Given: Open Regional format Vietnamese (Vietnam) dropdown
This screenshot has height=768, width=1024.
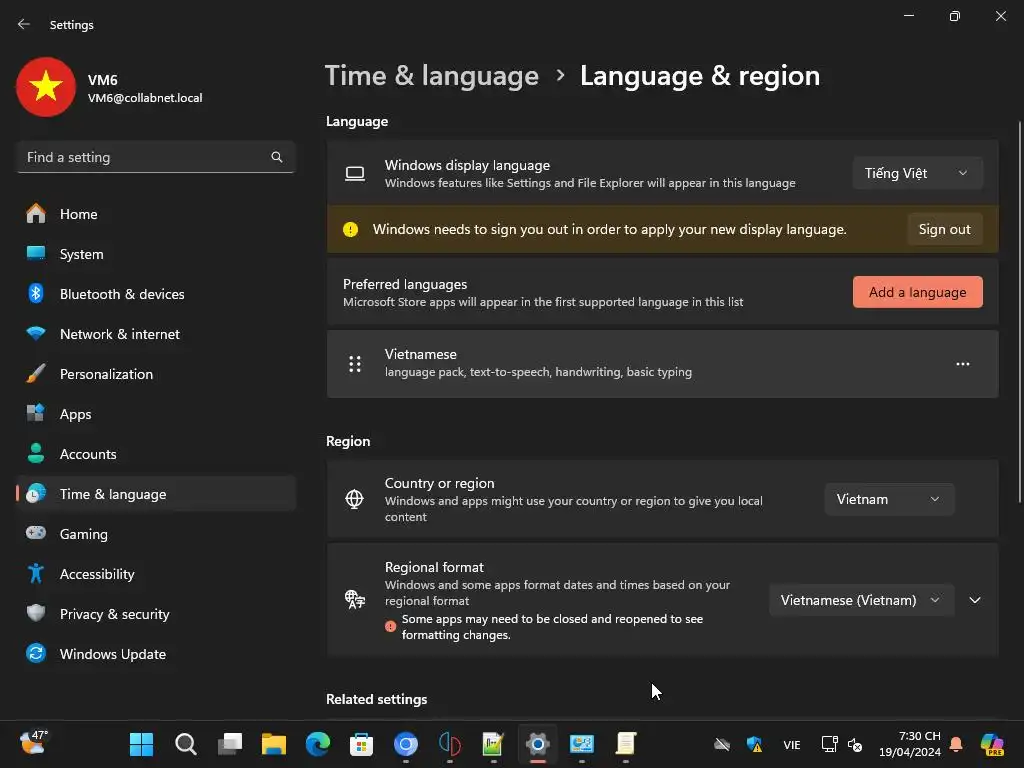Looking at the screenshot, I should [861, 600].
